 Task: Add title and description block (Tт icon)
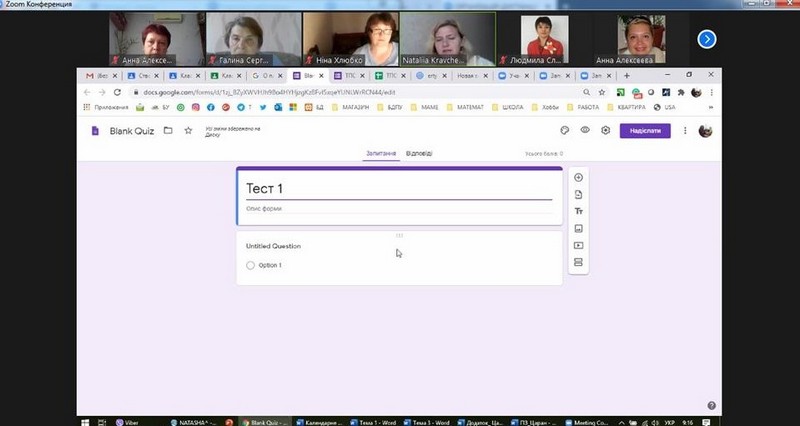click(x=578, y=211)
